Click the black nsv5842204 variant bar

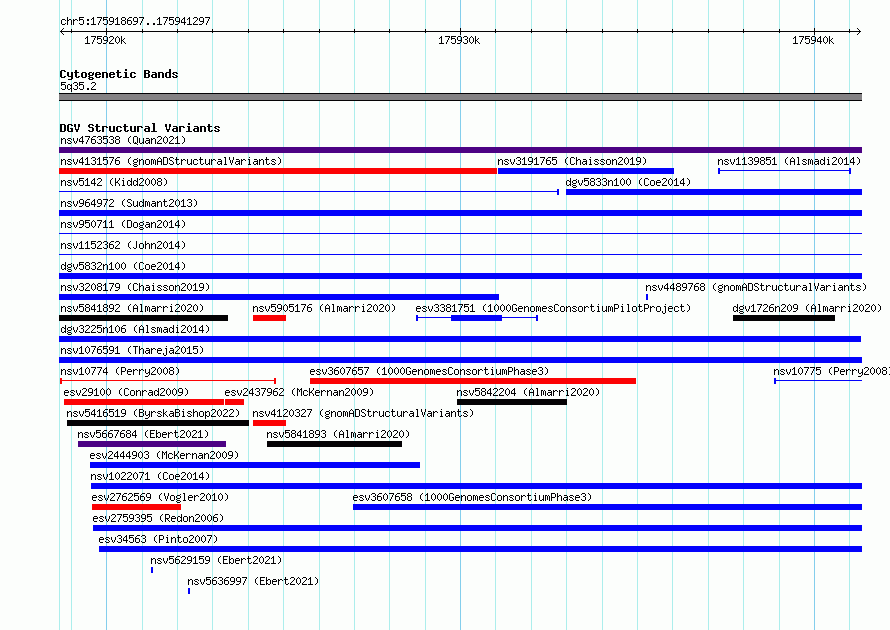pyautogui.click(x=512, y=402)
